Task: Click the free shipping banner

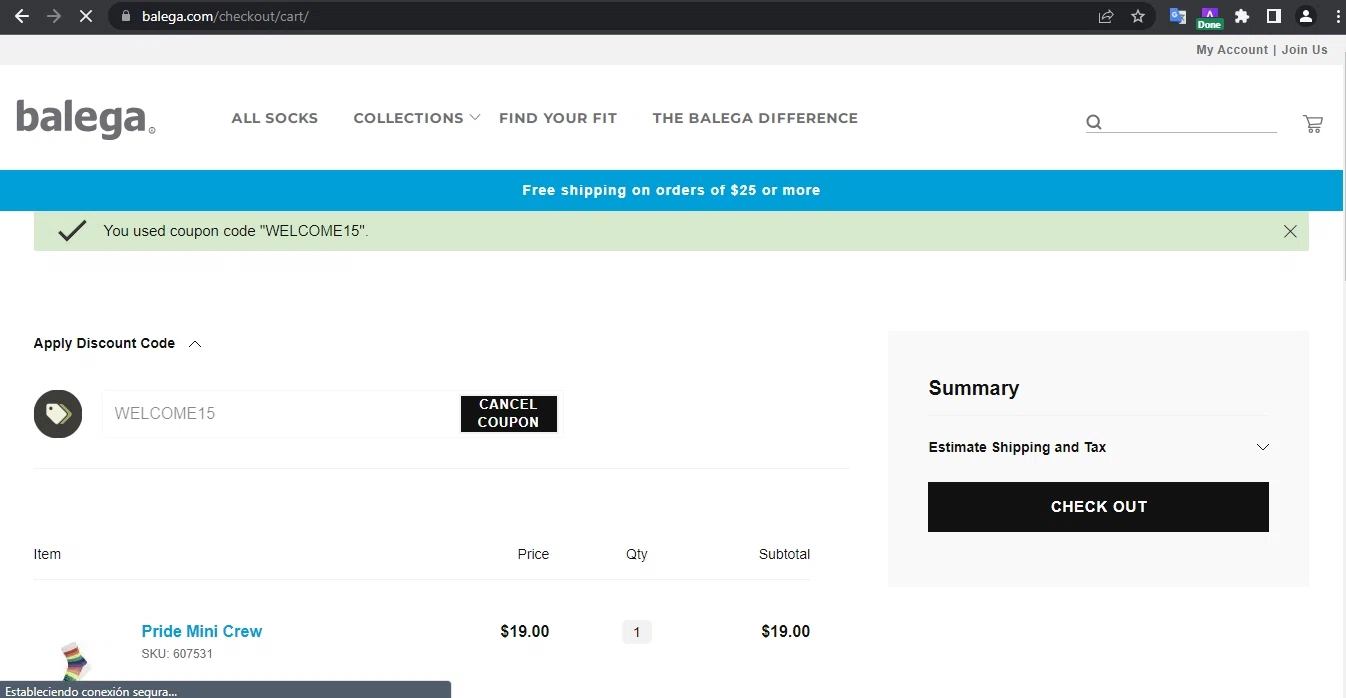Action: coord(671,190)
